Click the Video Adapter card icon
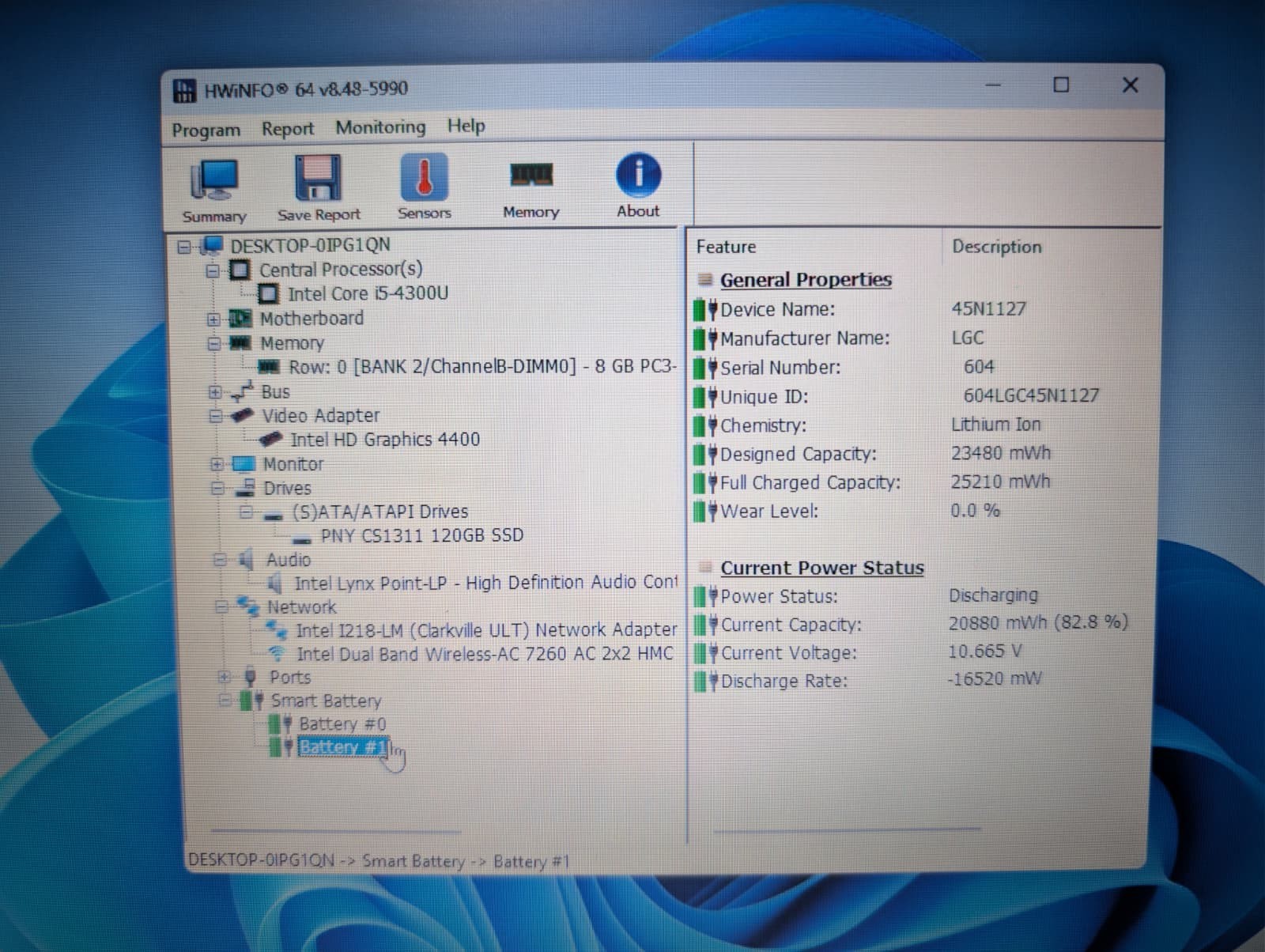The width and height of the screenshot is (1265, 952). [242, 415]
